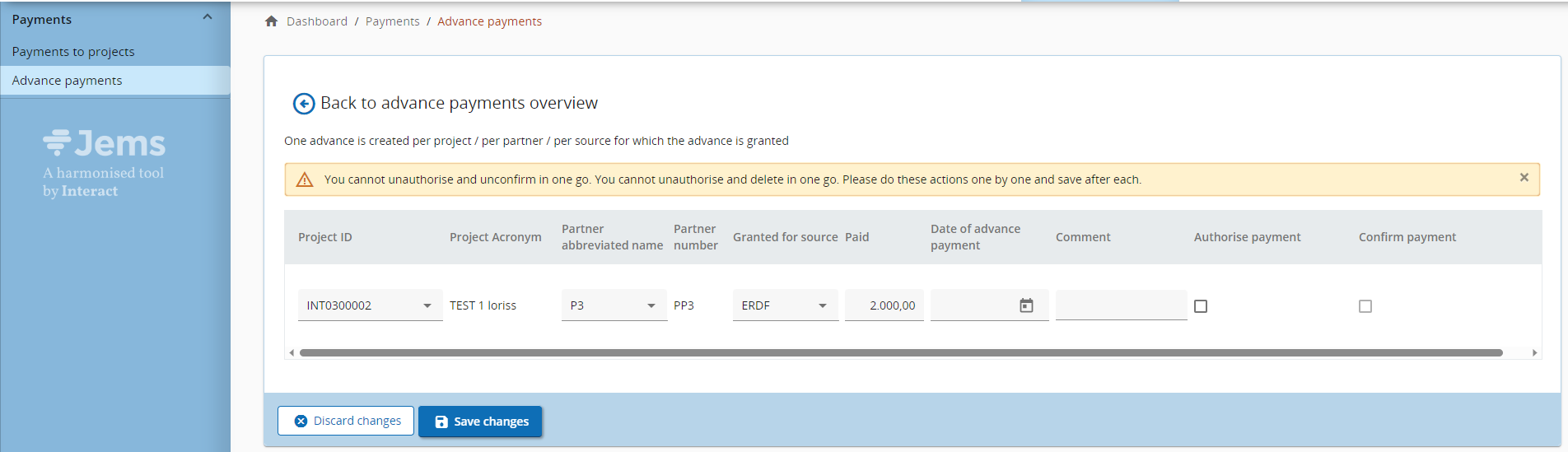Screen dimensions: 1568x452
Task: Open the Project ID INT0300002 dropdown
Action: pos(369,305)
